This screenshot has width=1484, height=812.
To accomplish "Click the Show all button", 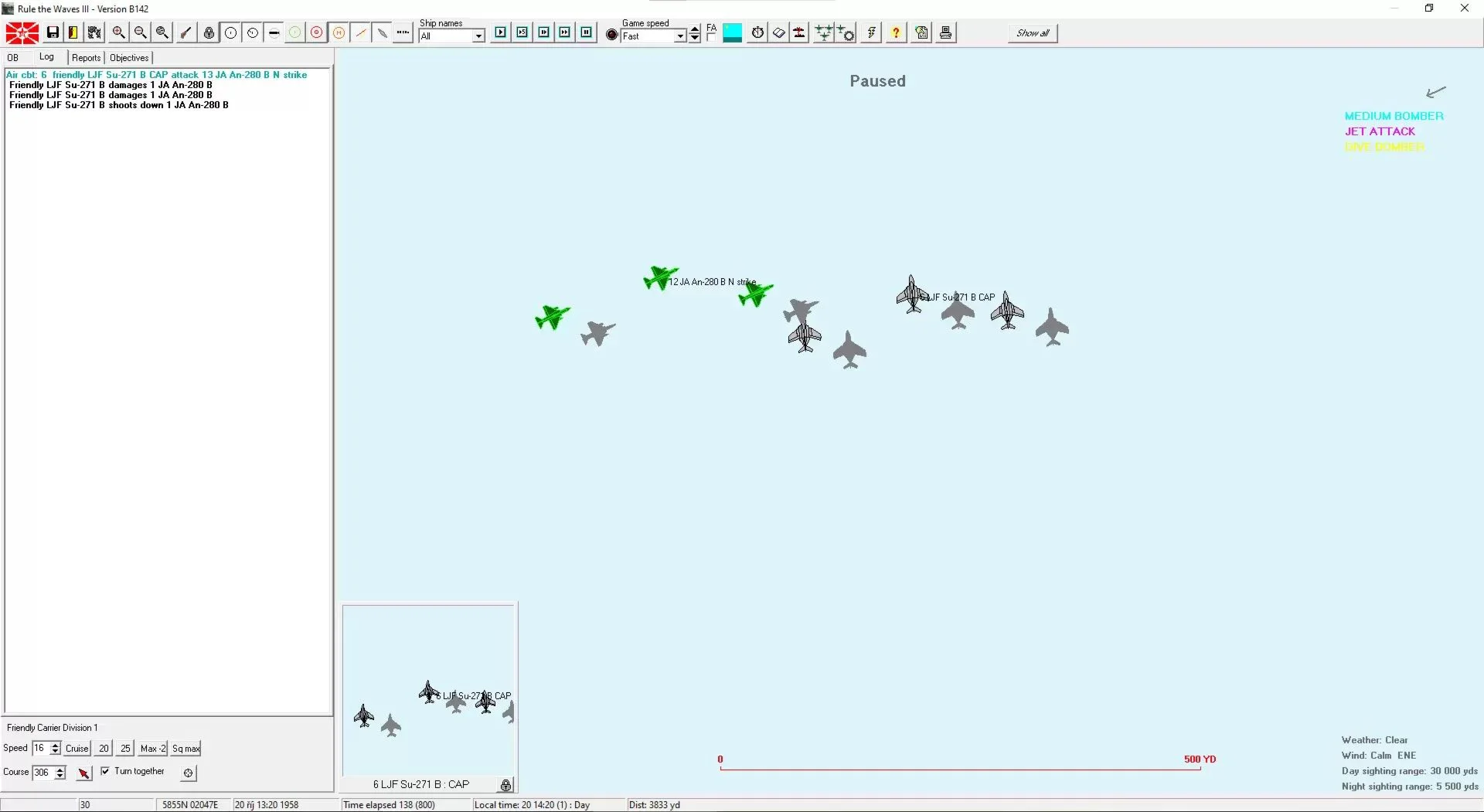I will click(x=1033, y=32).
